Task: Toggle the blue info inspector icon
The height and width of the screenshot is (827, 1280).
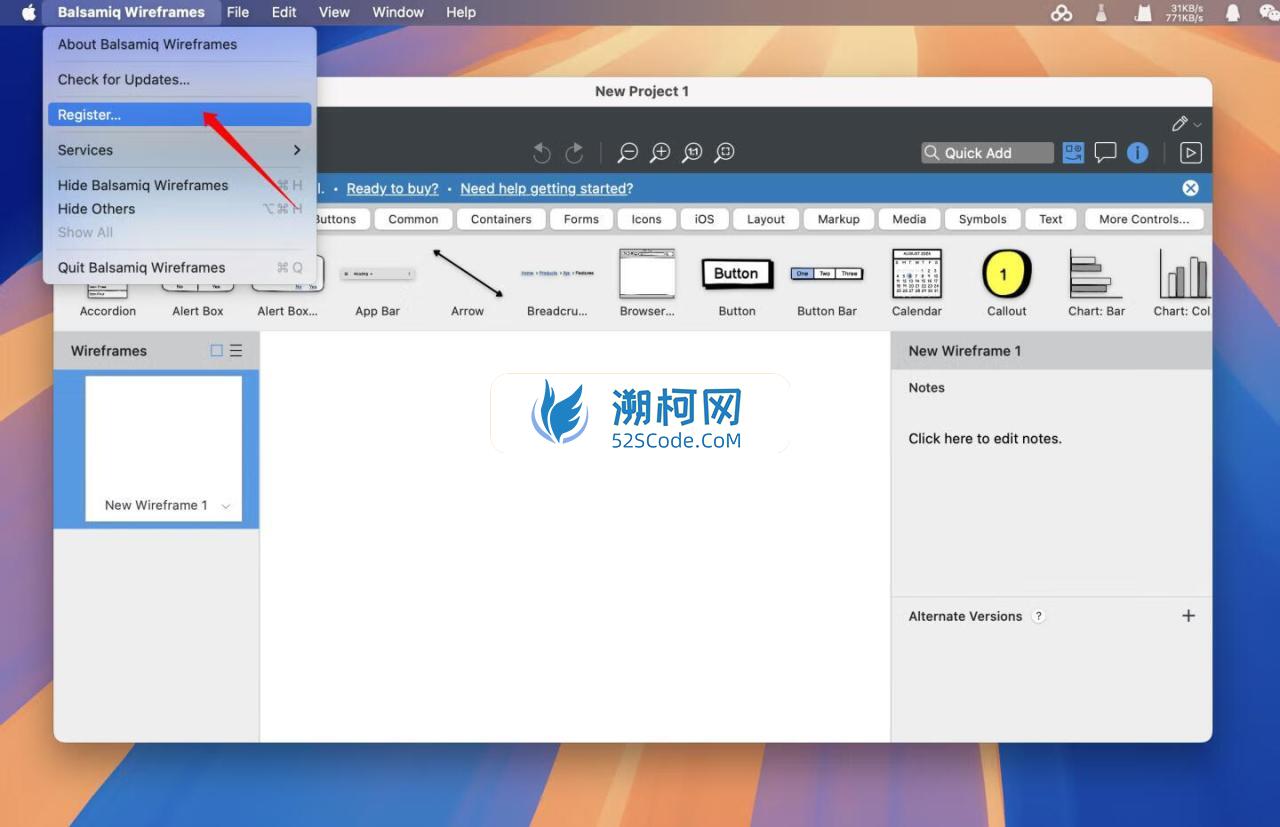Action: 1137,152
